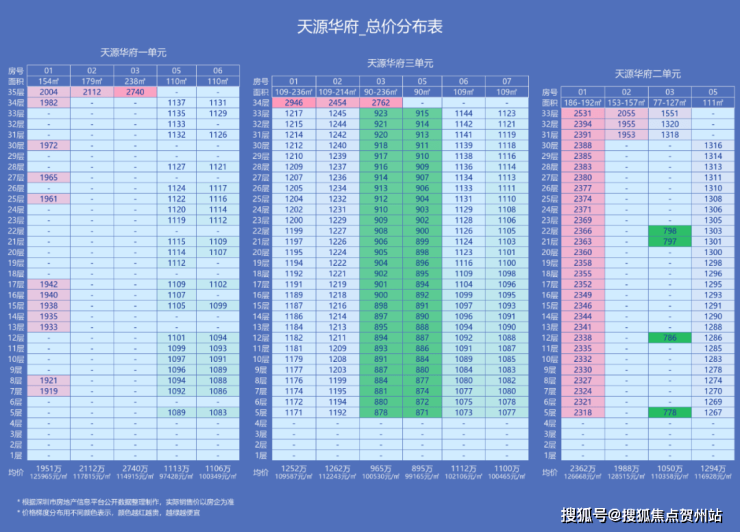Viewport: 740px width, 532px height.
Task: Click the 2762 cell on floor 34
Action: point(381,102)
